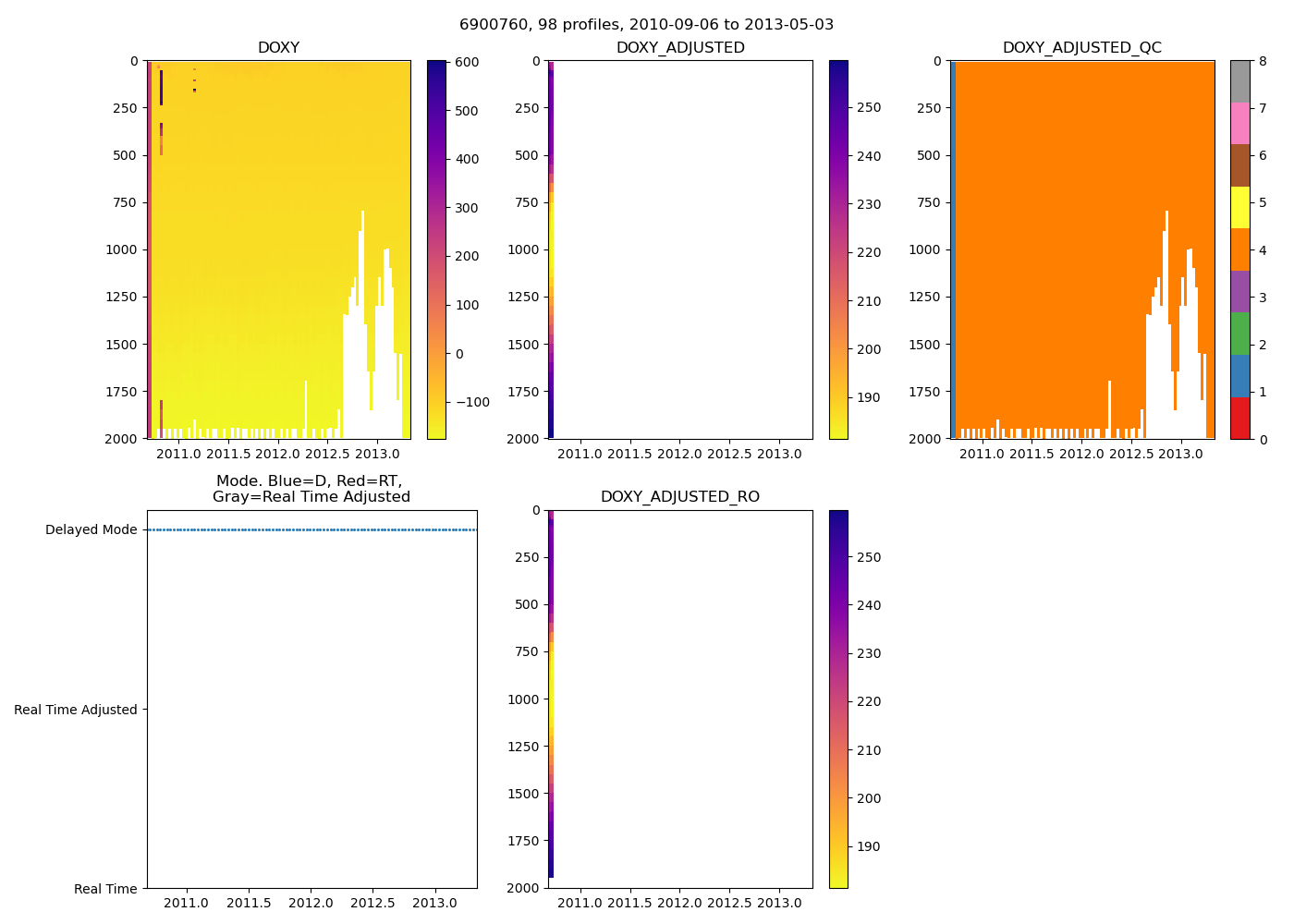The width and height of the screenshot is (1294, 924).
Task: Click the DOXY plot's colorbar
Action: (x=436, y=249)
